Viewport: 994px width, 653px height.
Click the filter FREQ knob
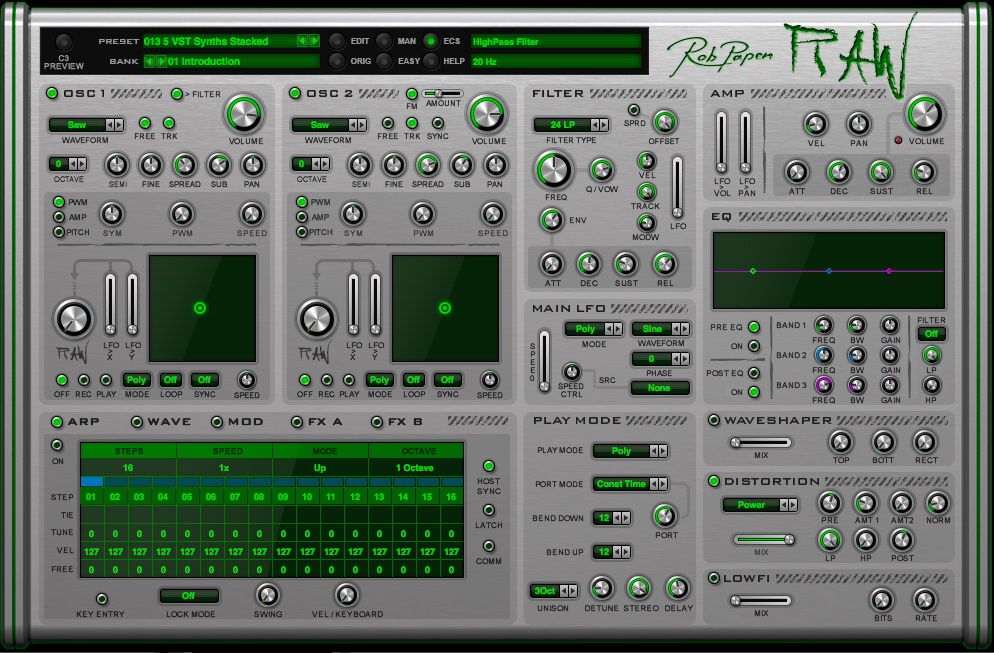coord(554,171)
